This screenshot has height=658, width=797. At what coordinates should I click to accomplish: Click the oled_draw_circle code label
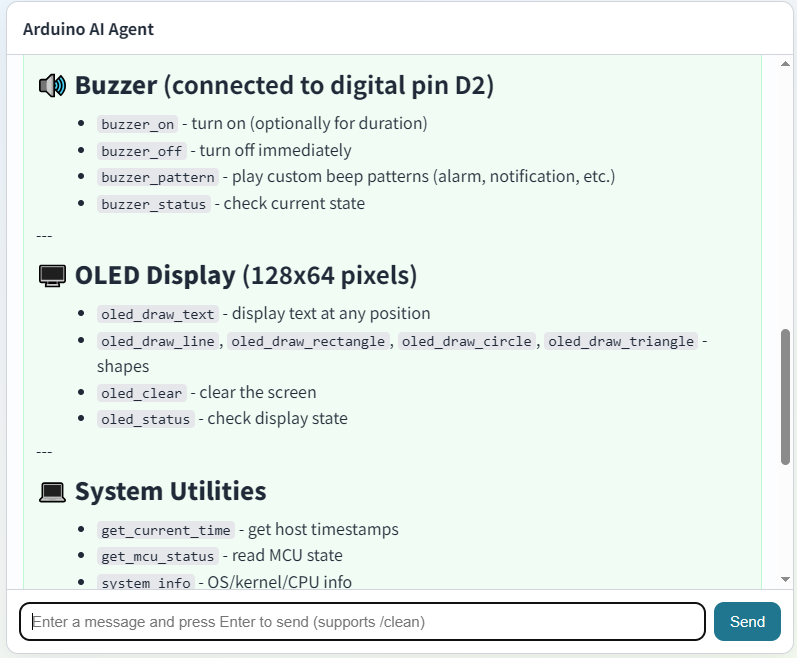point(467,341)
